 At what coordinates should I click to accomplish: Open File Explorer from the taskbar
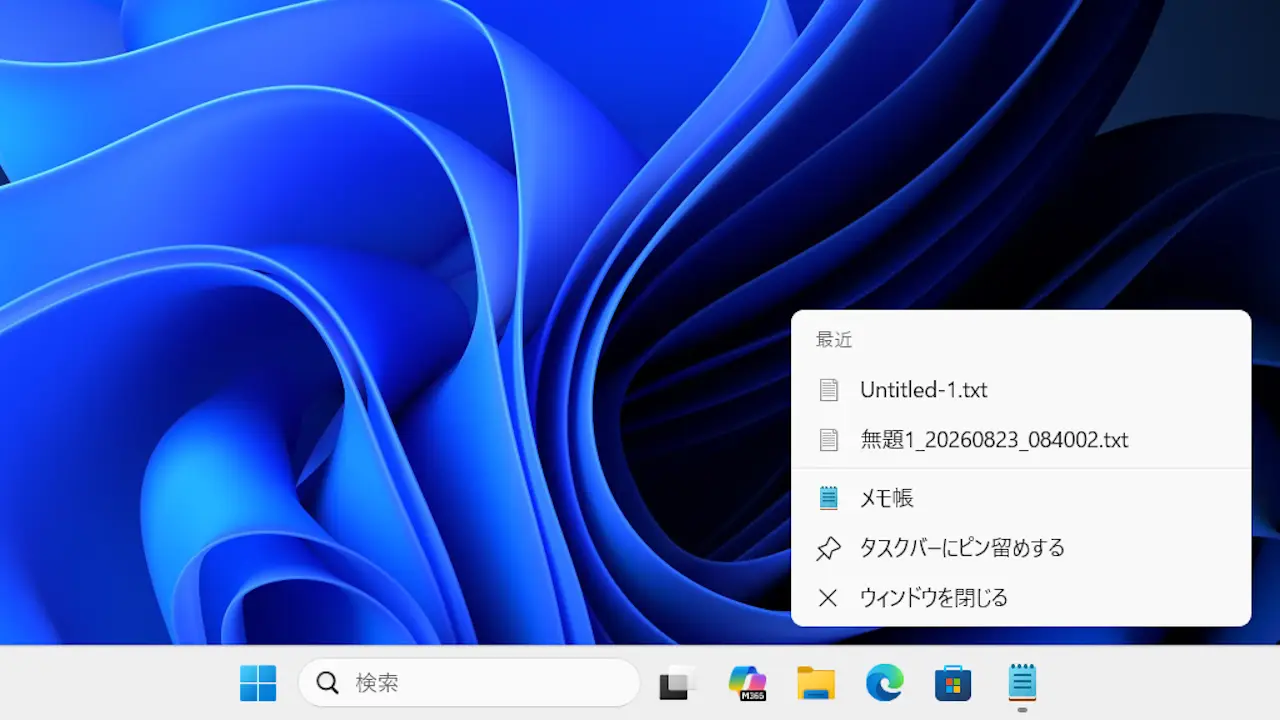pyautogui.click(x=816, y=683)
